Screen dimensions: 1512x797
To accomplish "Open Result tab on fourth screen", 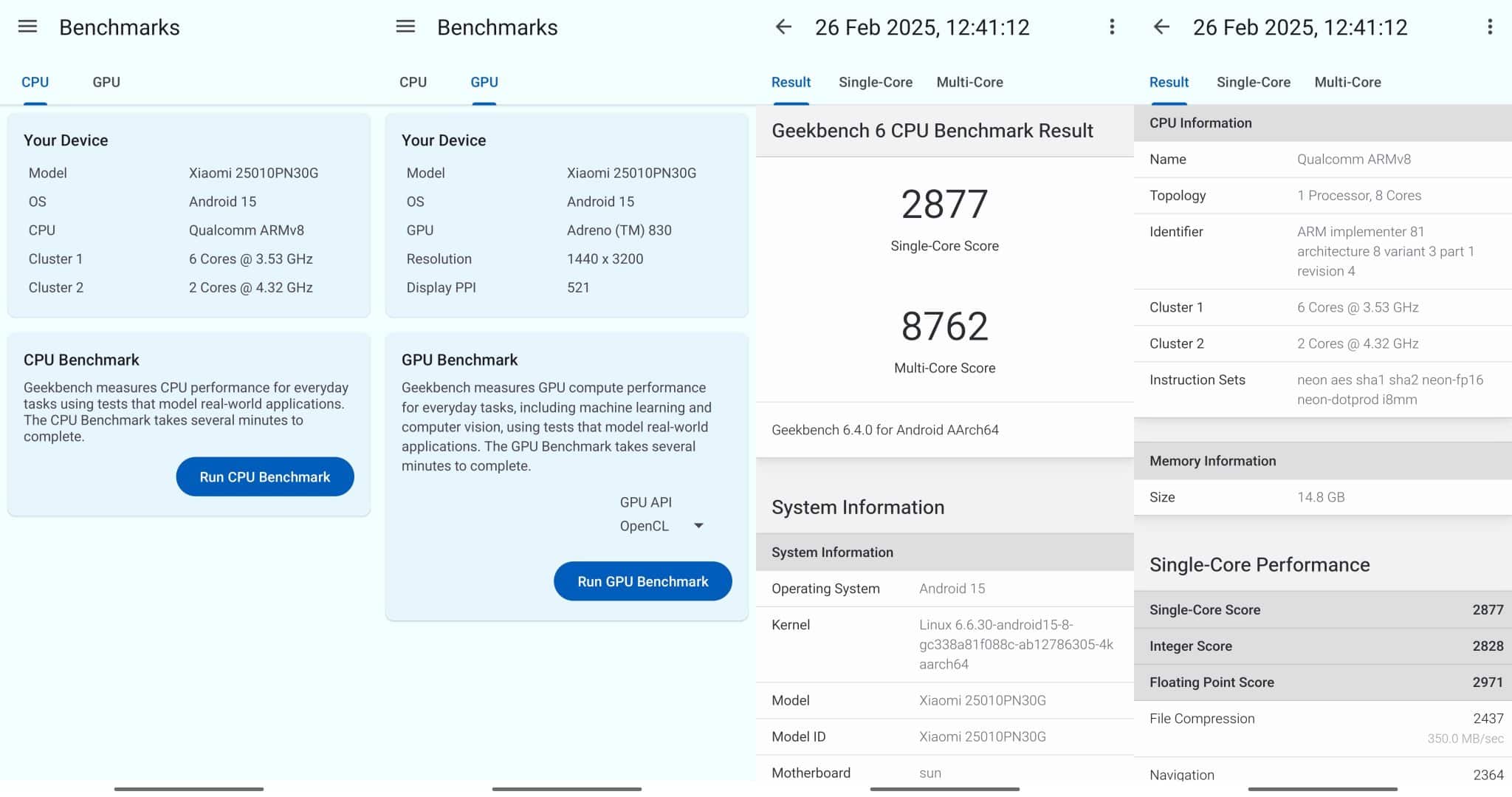I will click(x=1169, y=82).
